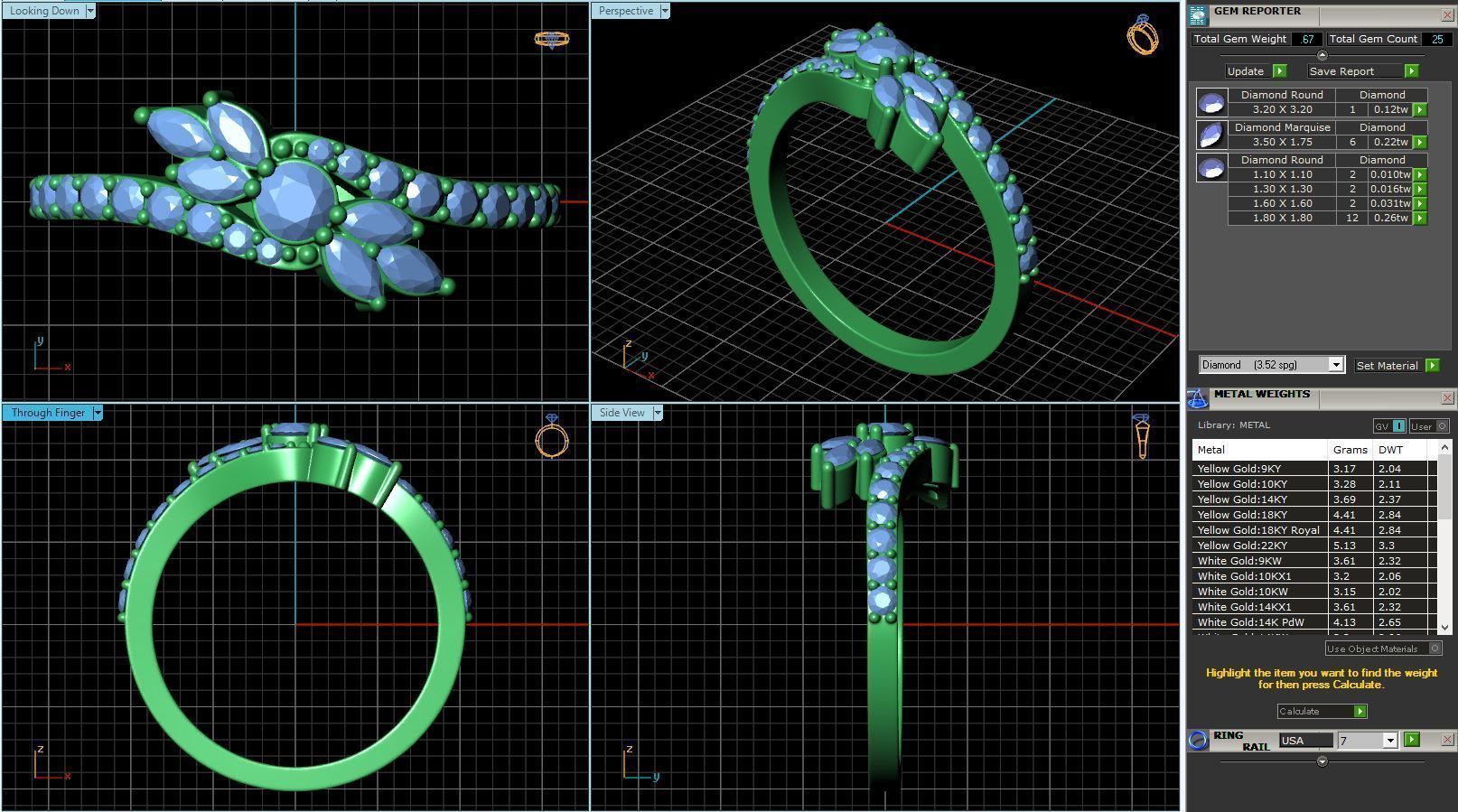1458x812 pixels.
Task: Click green arrow for 3.20 X 3.20 diamond row
Action: click(x=1420, y=109)
